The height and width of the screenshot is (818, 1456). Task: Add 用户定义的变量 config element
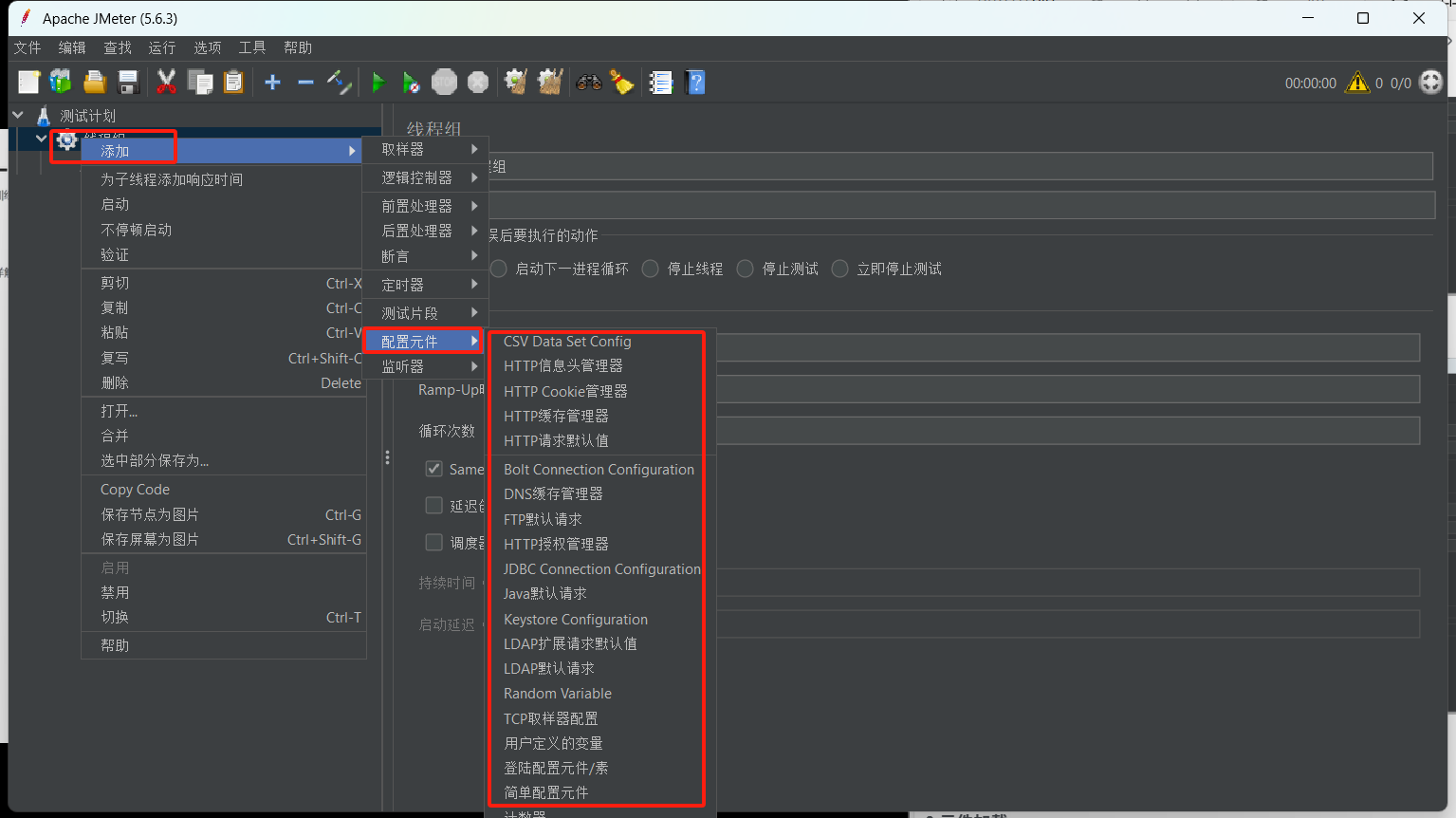pos(599,743)
